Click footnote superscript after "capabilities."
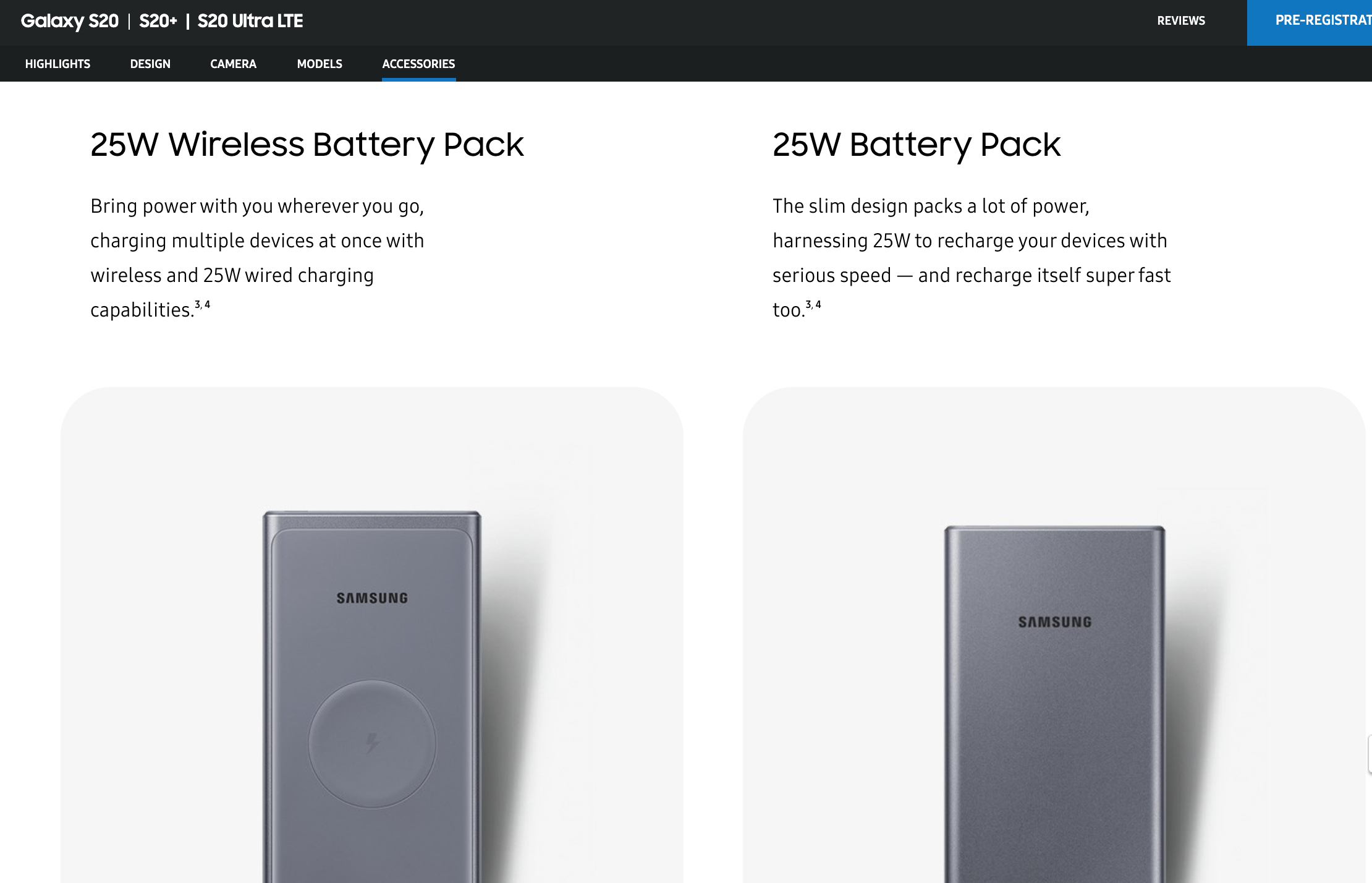This screenshot has height=883, width=1372. coord(203,304)
